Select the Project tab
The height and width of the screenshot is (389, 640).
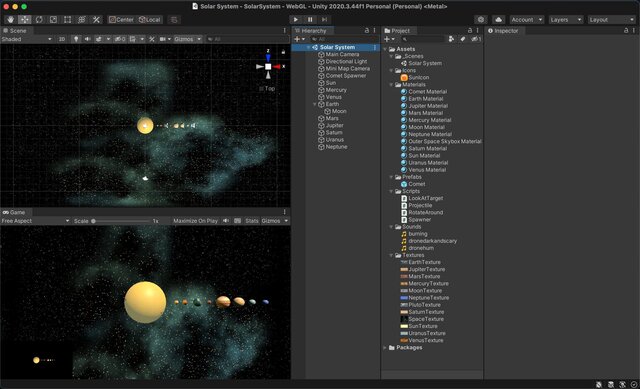point(398,31)
